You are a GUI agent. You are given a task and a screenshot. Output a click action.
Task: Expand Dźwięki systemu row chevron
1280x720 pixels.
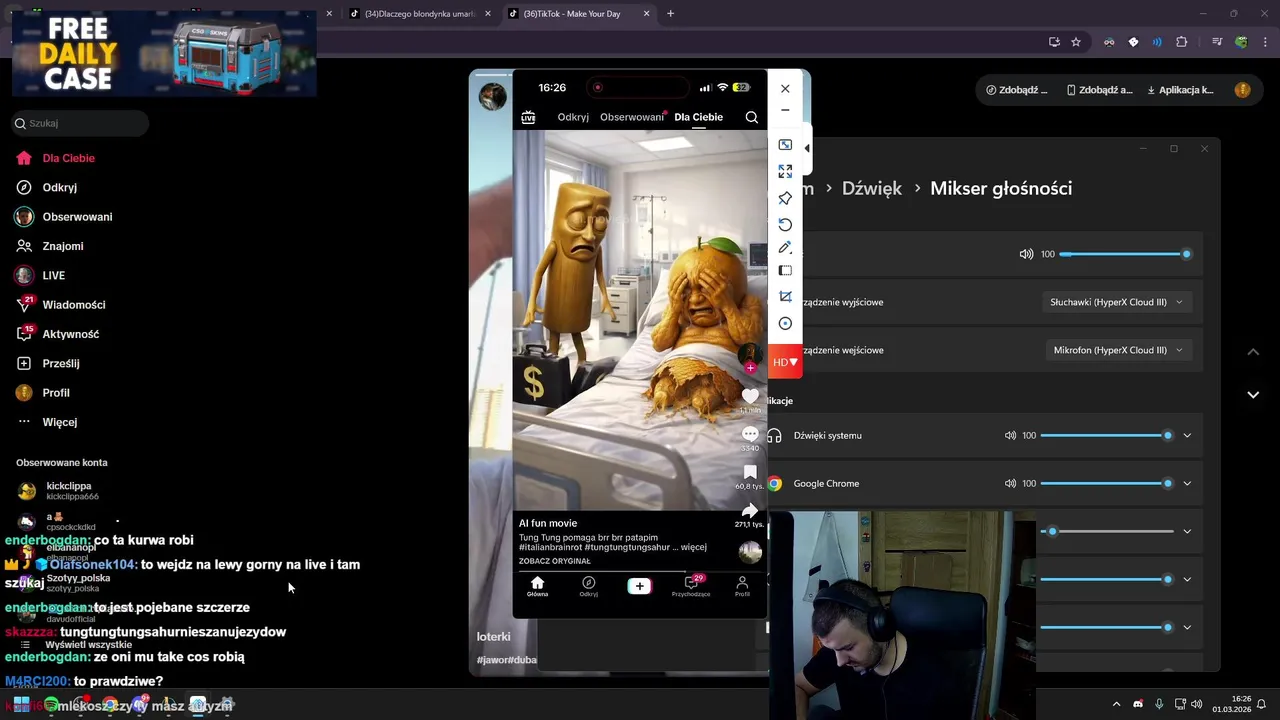pos(1187,436)
